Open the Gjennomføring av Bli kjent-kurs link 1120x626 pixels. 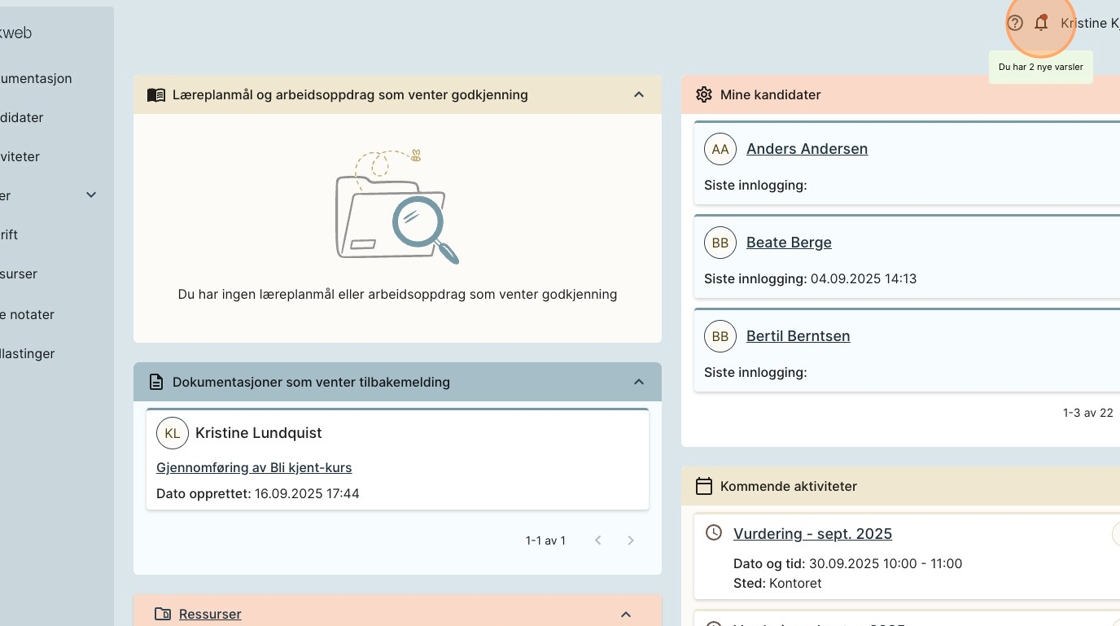254,467
